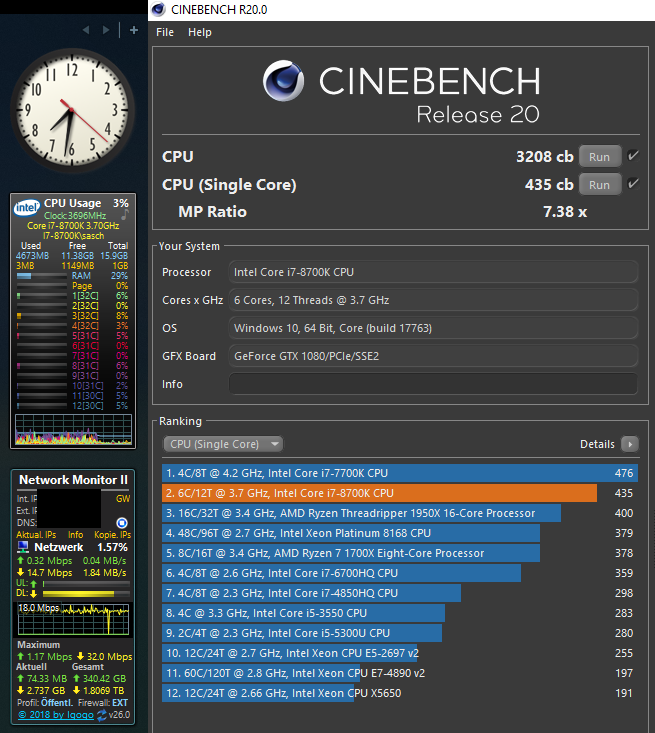Select ranking row 'Intel Core i5-3550 CPU'

[x=400, y=613]
